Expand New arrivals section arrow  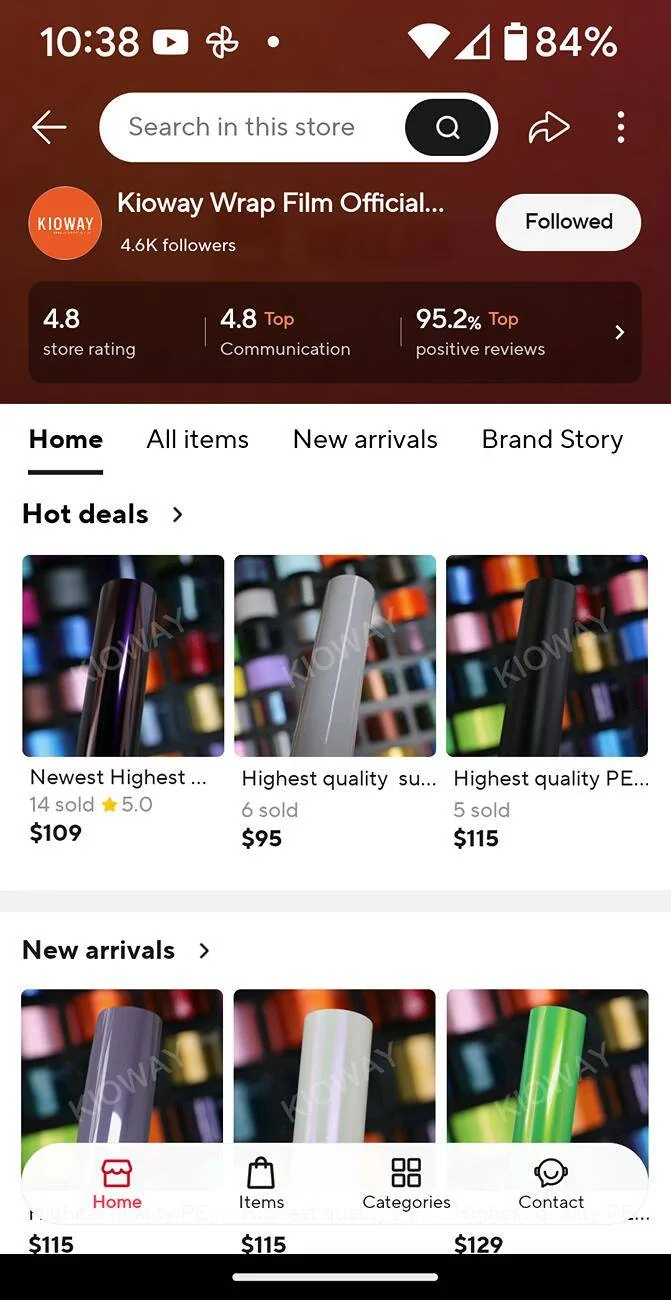tap(204, 950)
